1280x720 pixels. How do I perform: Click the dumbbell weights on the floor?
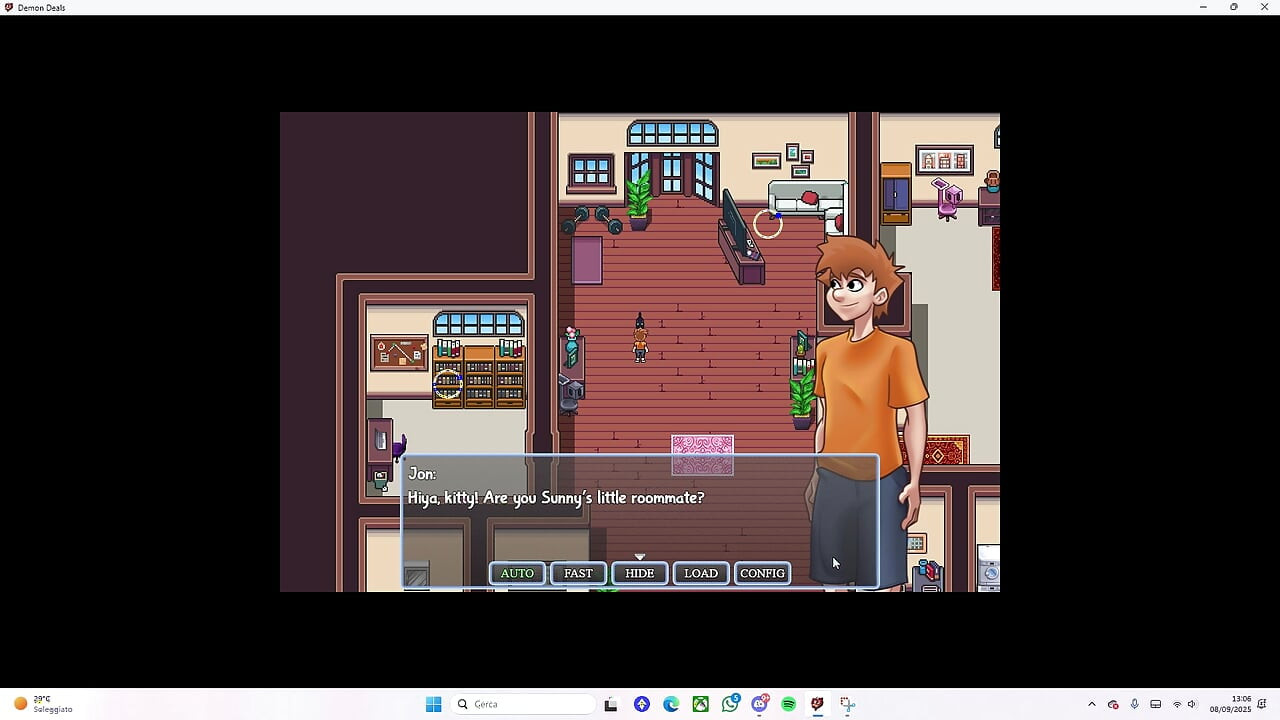[x=591, y=219]
